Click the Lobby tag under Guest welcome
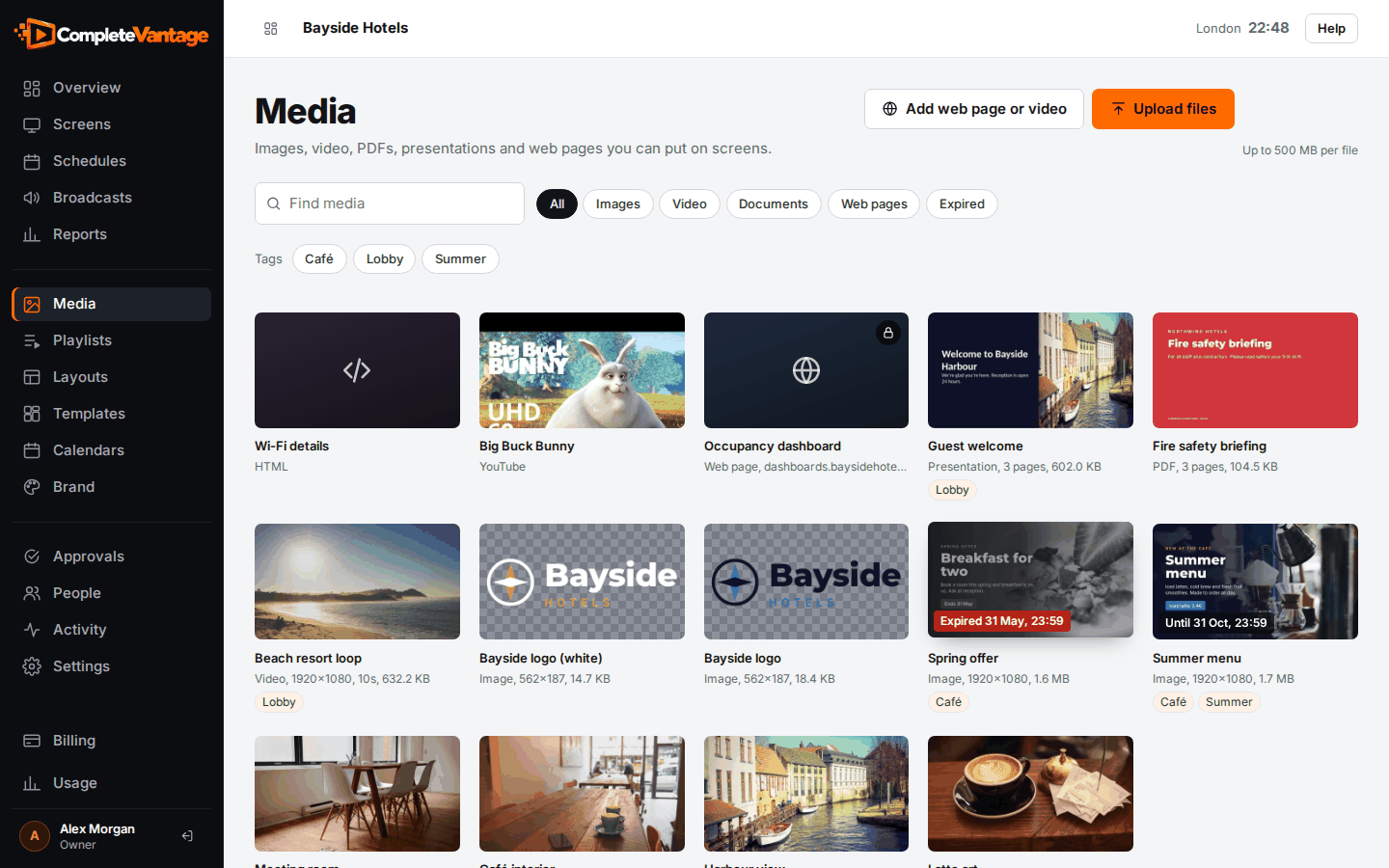This screenshot has width=1389, height=868. point(952,490)
